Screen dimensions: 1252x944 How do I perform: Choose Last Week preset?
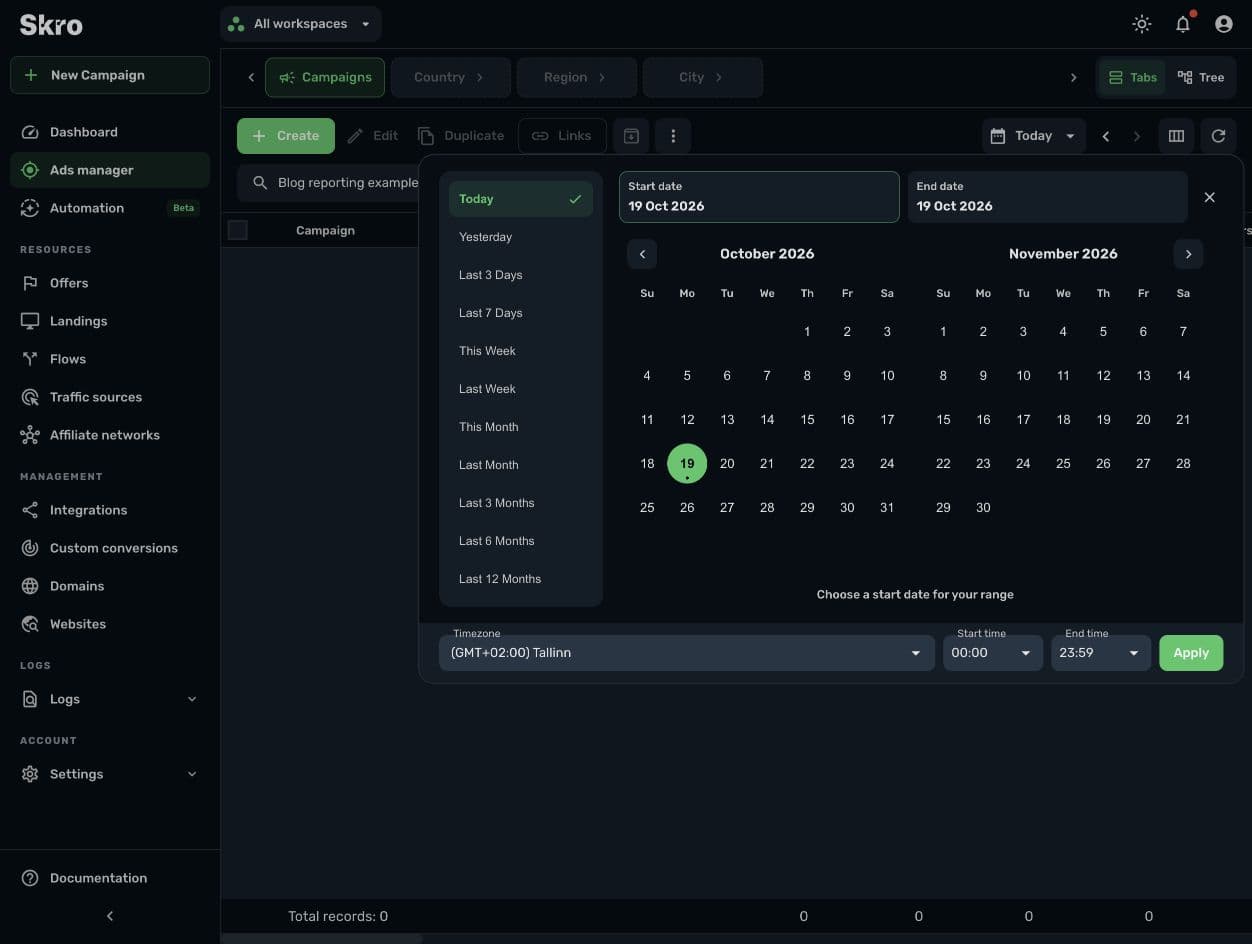pos(521,389)
